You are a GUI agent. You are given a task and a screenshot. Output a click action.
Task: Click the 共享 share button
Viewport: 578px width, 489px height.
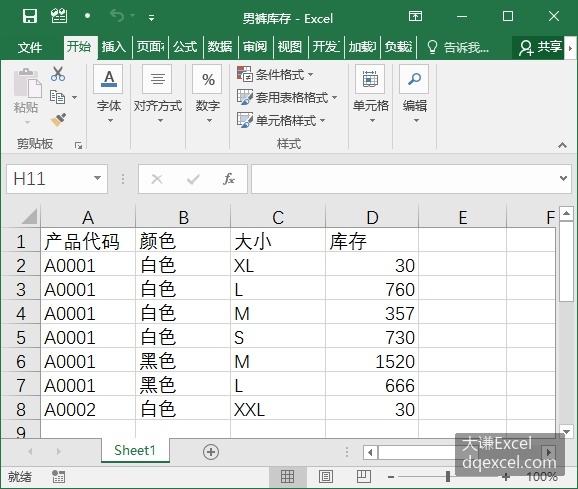point(540,48)
